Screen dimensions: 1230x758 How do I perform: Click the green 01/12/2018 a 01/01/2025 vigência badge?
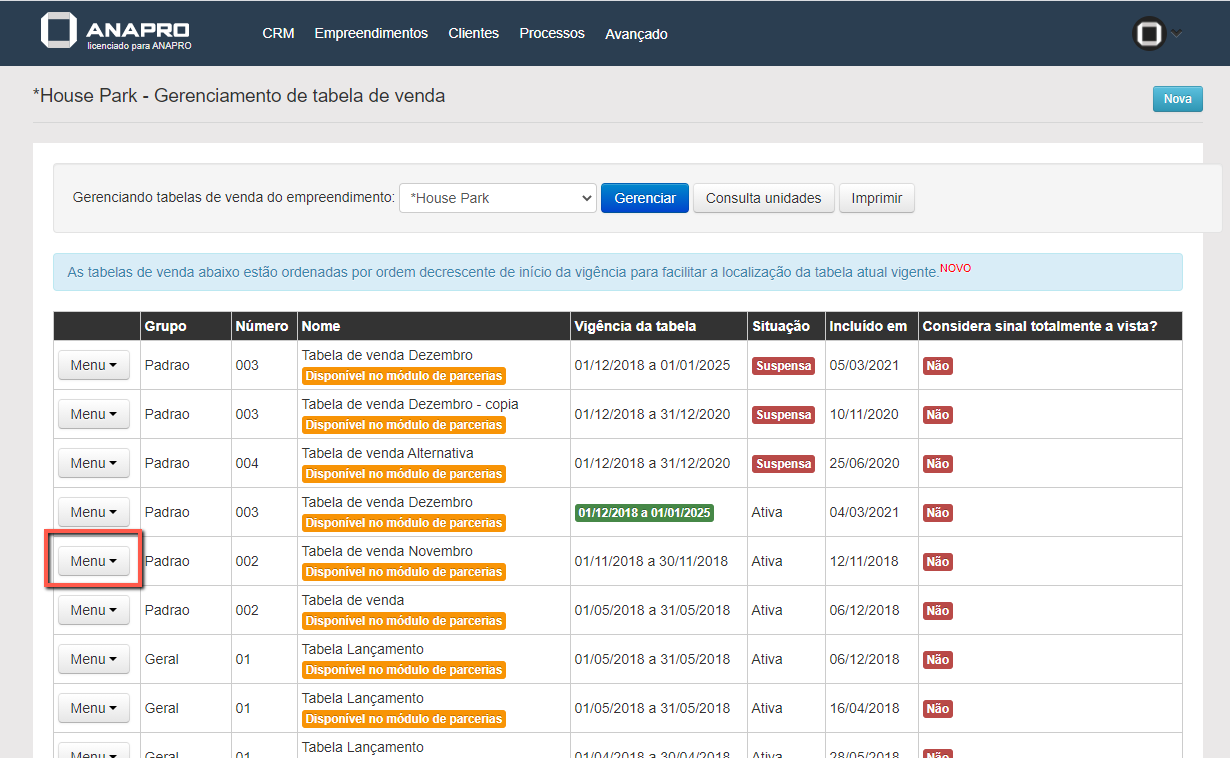[x=644, y=513]
